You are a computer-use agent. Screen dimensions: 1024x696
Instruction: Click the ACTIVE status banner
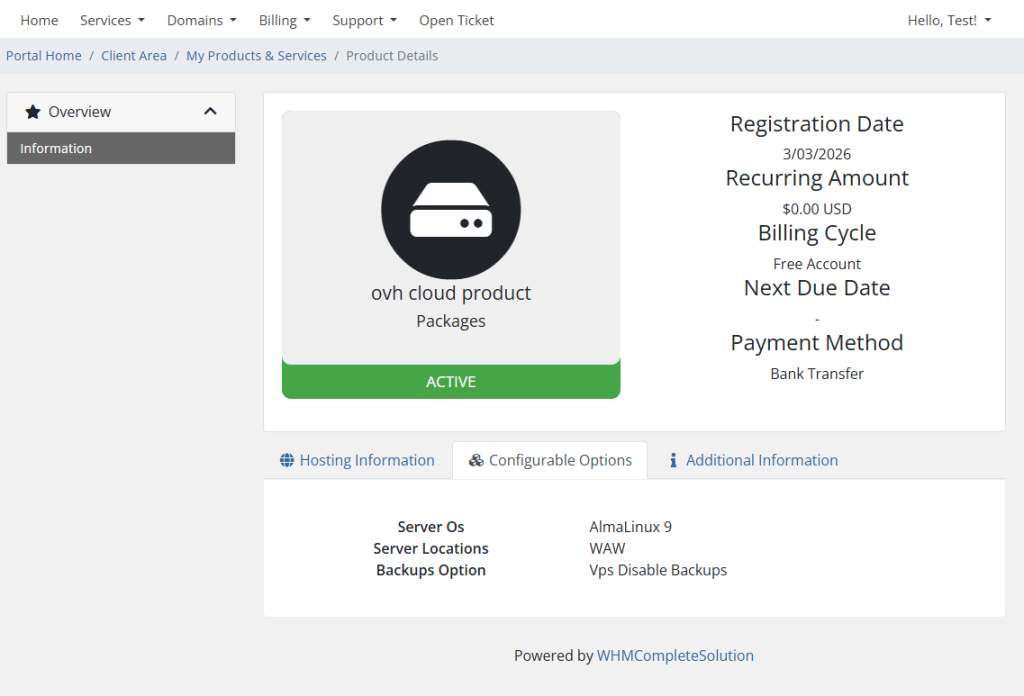[x=450, y=381]
